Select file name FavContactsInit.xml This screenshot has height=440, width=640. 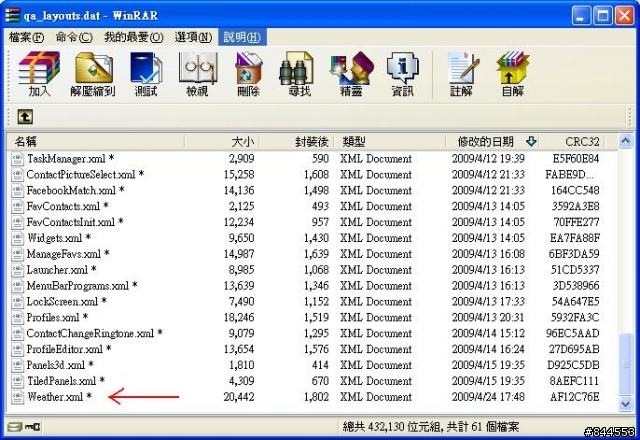coord(71,222)
